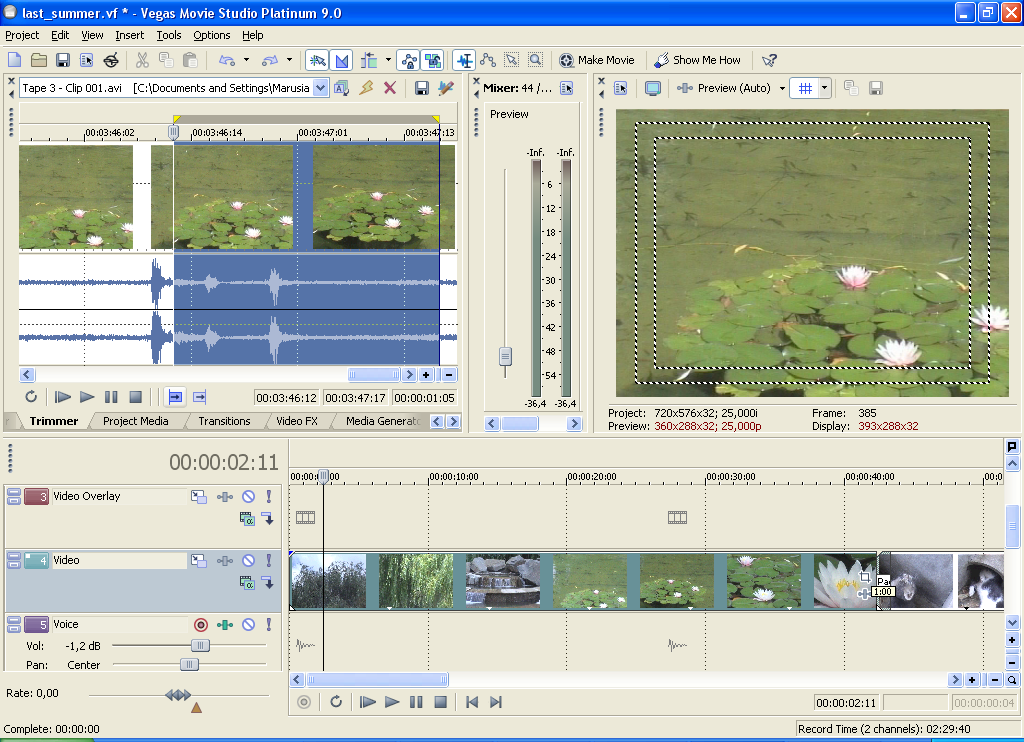Image resolution: width=1024 pixels, height=742 pixels.
Task: Click the Show Me How button
Action: [x=698, y=60]
